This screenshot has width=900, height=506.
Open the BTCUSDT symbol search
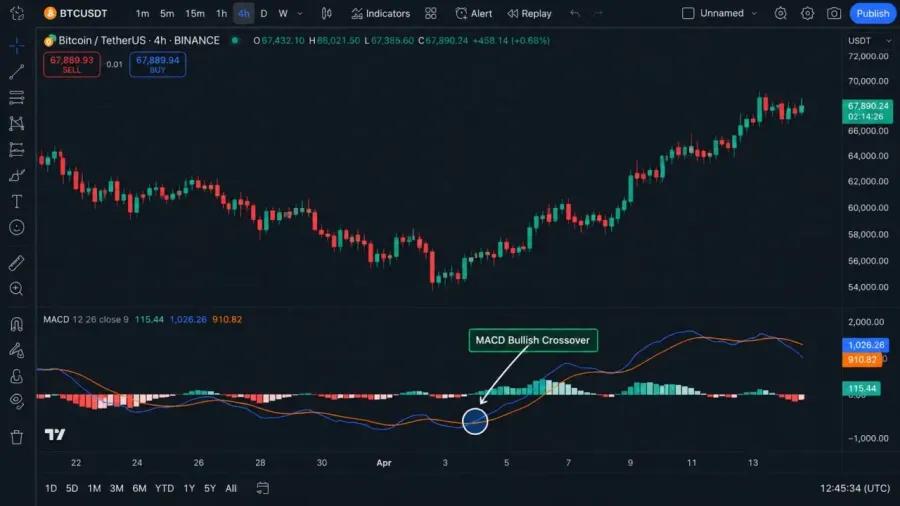[76, 13]
